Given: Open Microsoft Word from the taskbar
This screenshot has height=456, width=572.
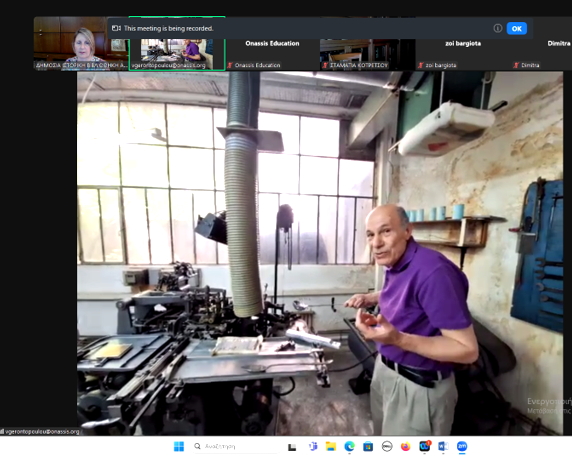Looking at the screenshot, I should [443, 446].
